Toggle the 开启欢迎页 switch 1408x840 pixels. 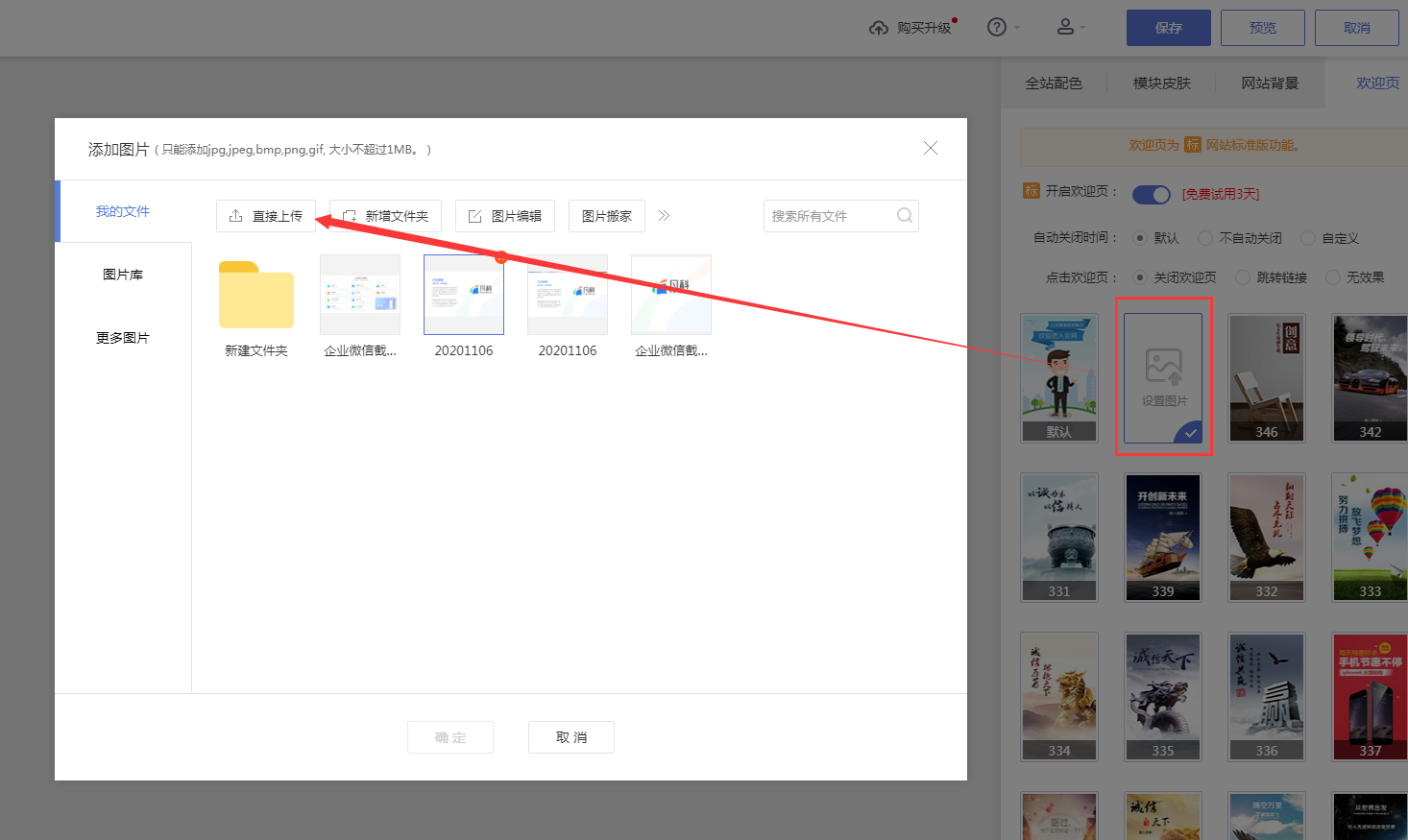(1152, 195)
